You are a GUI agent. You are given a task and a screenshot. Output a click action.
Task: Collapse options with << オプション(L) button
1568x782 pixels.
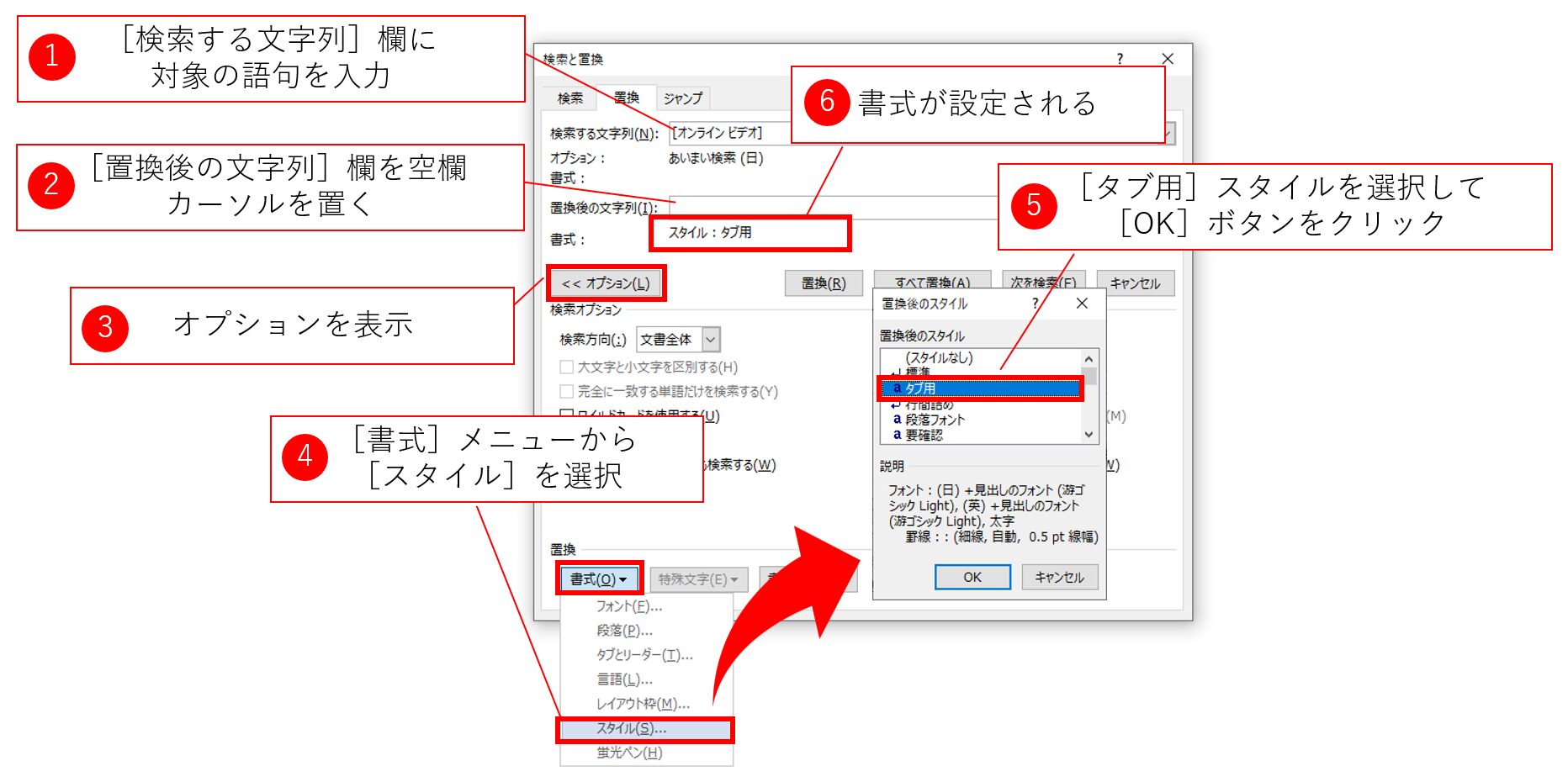(606, 284)
